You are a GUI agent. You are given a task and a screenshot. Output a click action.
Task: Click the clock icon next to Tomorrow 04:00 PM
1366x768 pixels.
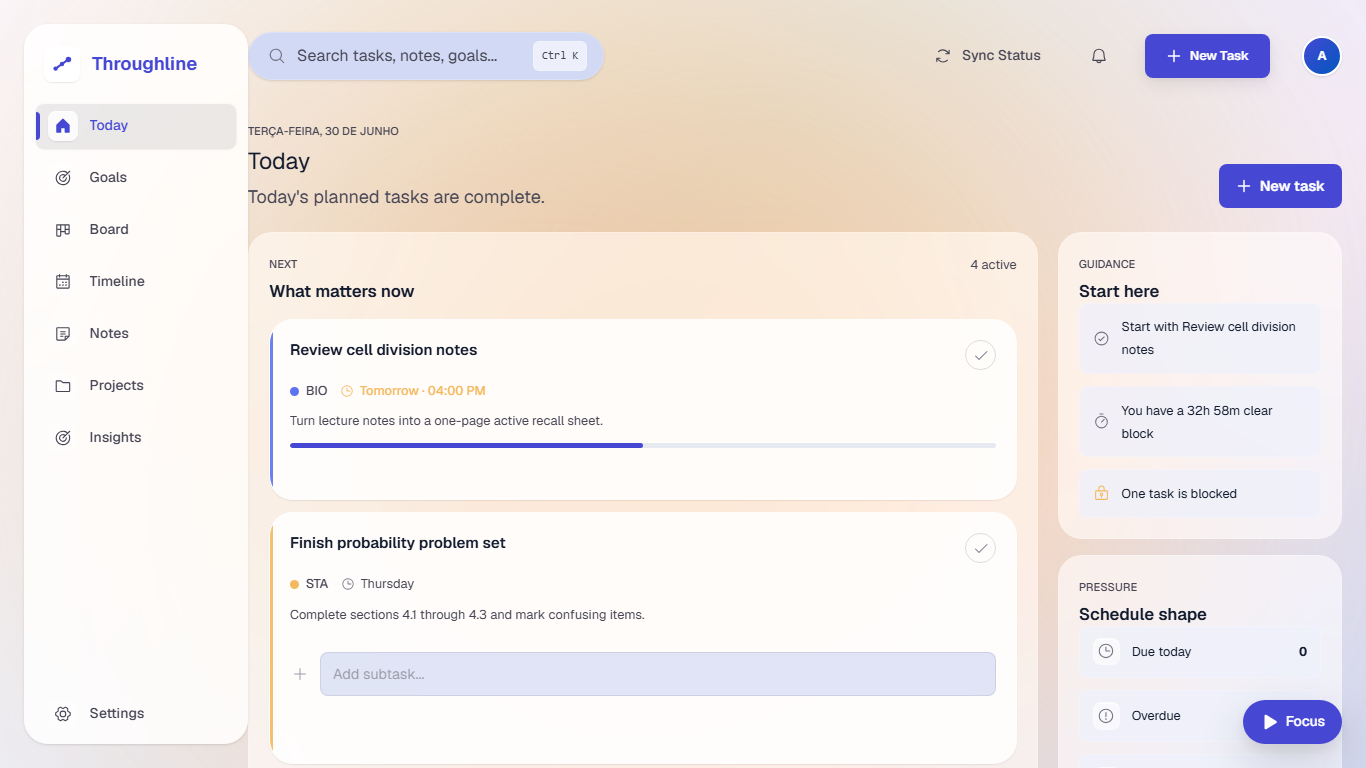point(347,391)
